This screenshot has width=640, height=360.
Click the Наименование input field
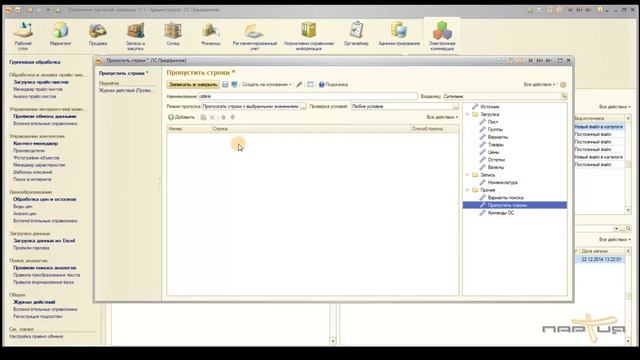[308, 96]
